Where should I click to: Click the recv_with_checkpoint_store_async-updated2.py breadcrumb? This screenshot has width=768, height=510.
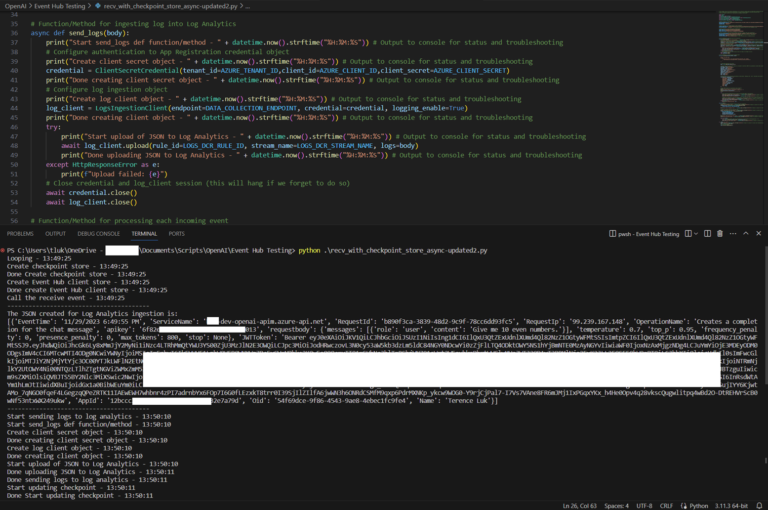(x=170, y=6)
